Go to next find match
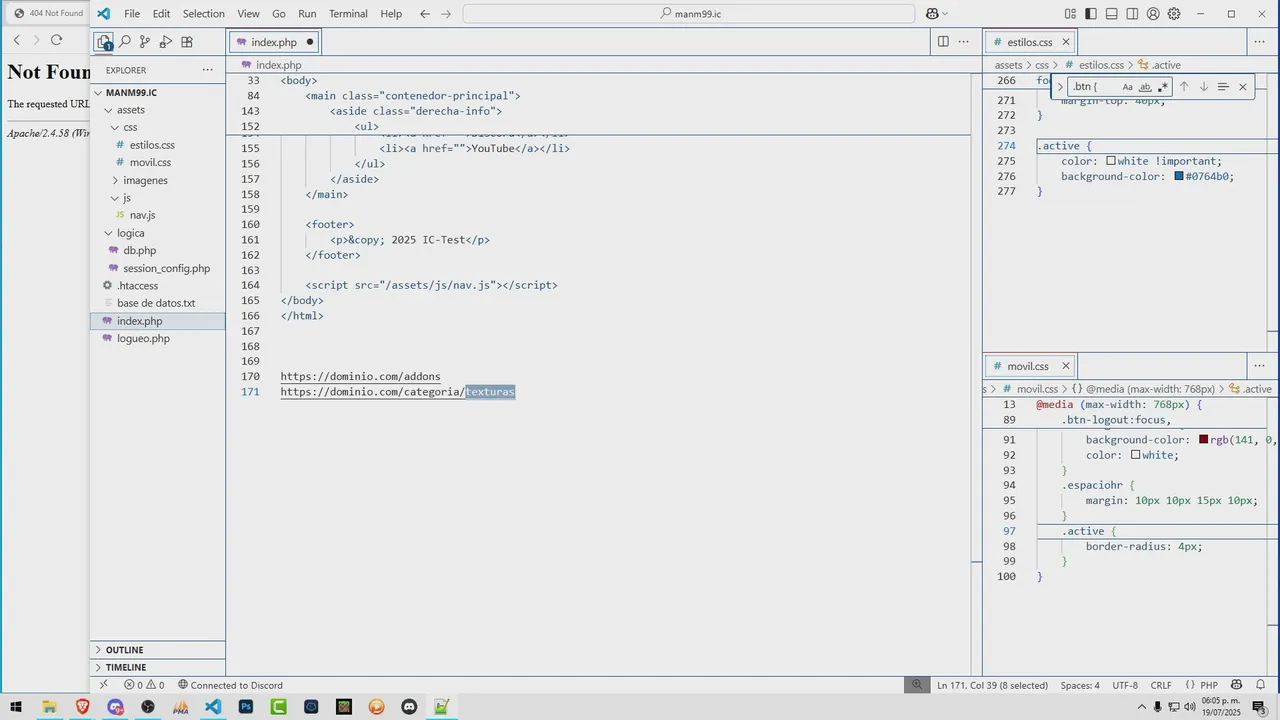Image resolution: width=1280 pixels, height=720 pixels. (1203, 87)
